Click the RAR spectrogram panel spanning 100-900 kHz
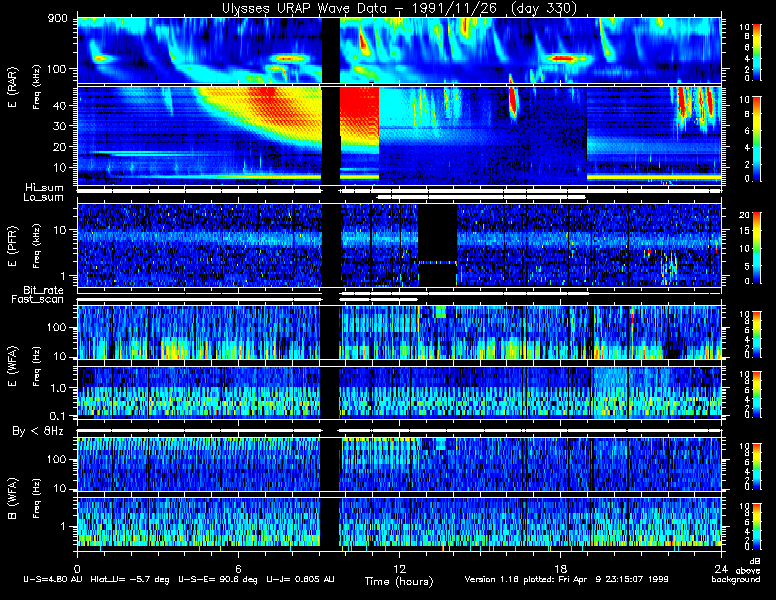Image resolution: width=776 pixels, height=600 pixels. click(x=399, y=50)
